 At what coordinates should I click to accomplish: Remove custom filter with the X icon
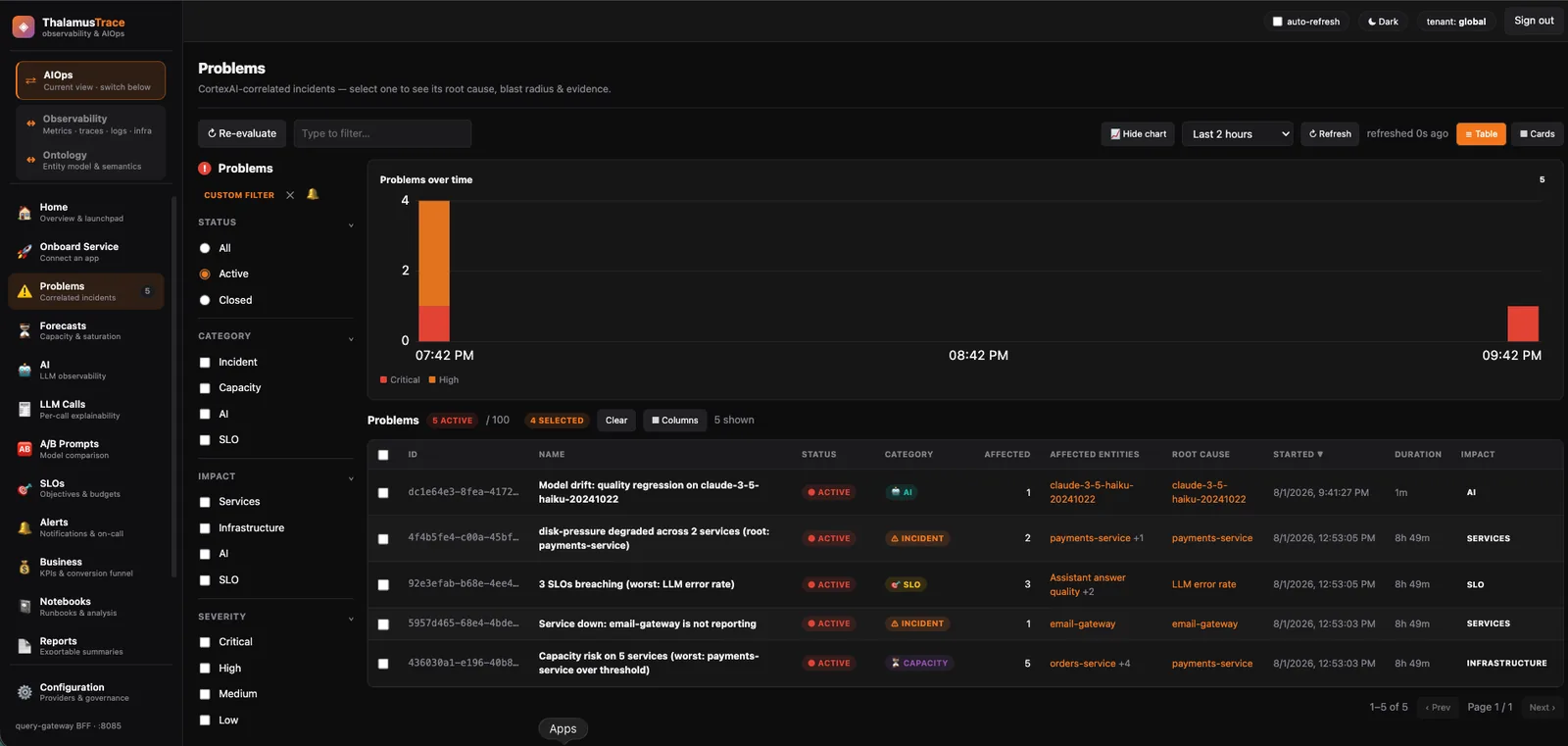[x=290, y=195]
